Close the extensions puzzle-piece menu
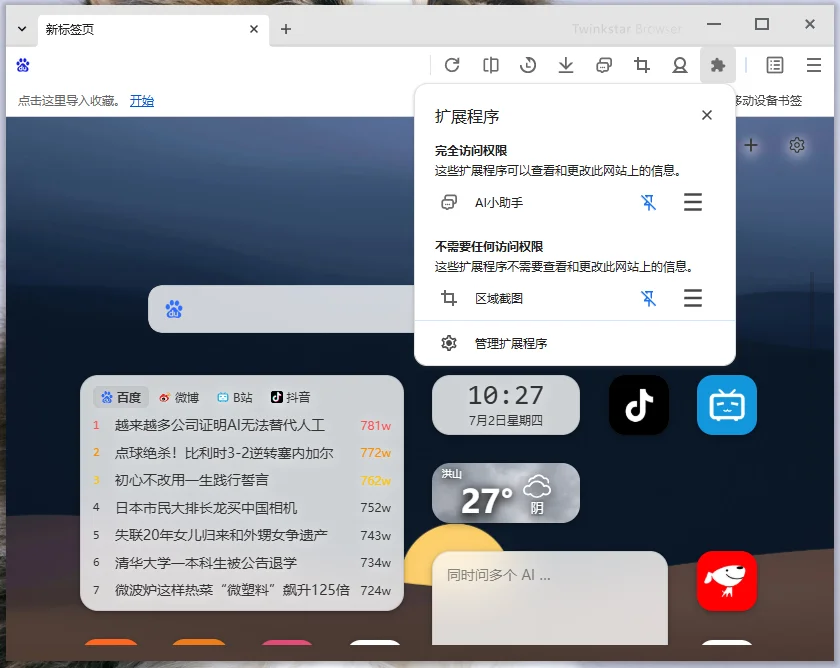 (718, 65)
